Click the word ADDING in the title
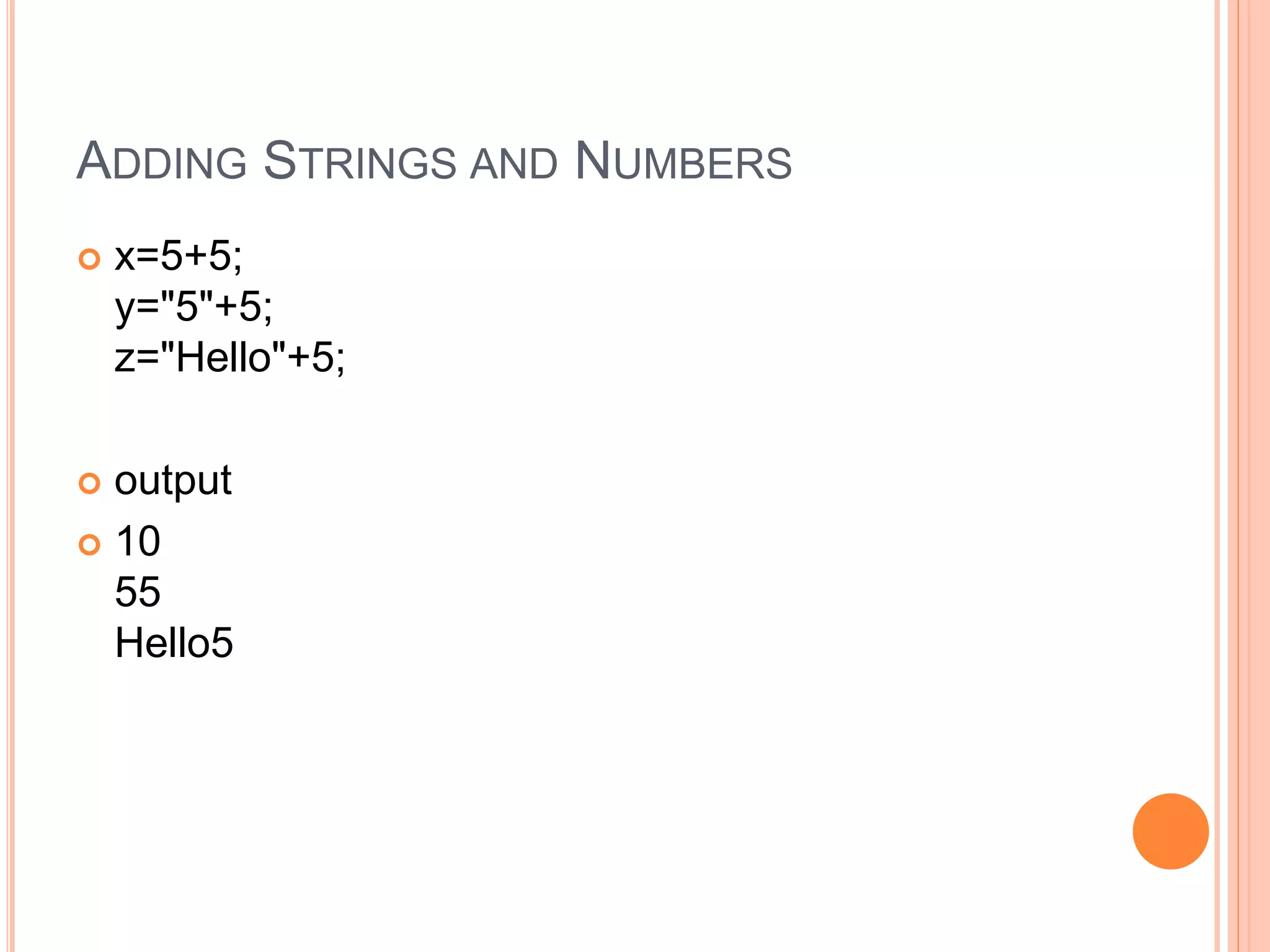Image resolution: width=1270 pixels, height=952 pixels. click(162, 162)
